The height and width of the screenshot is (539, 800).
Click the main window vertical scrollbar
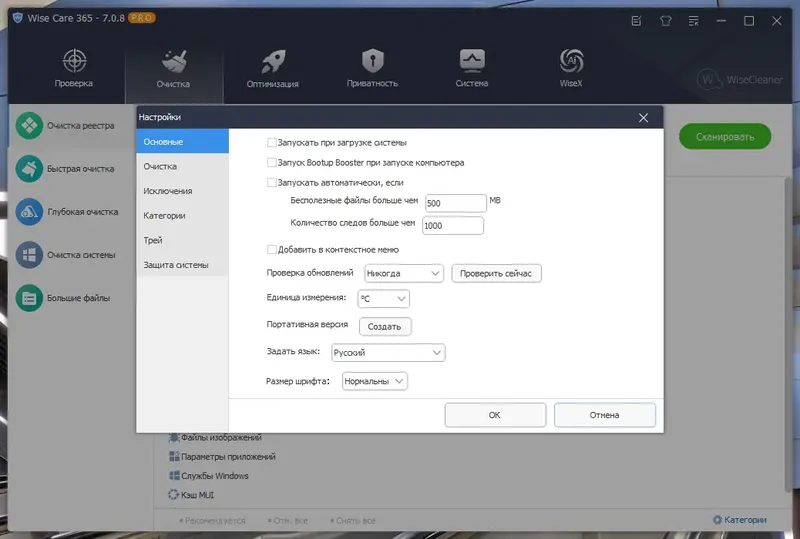pyautogui.click(x=789, y=334)
